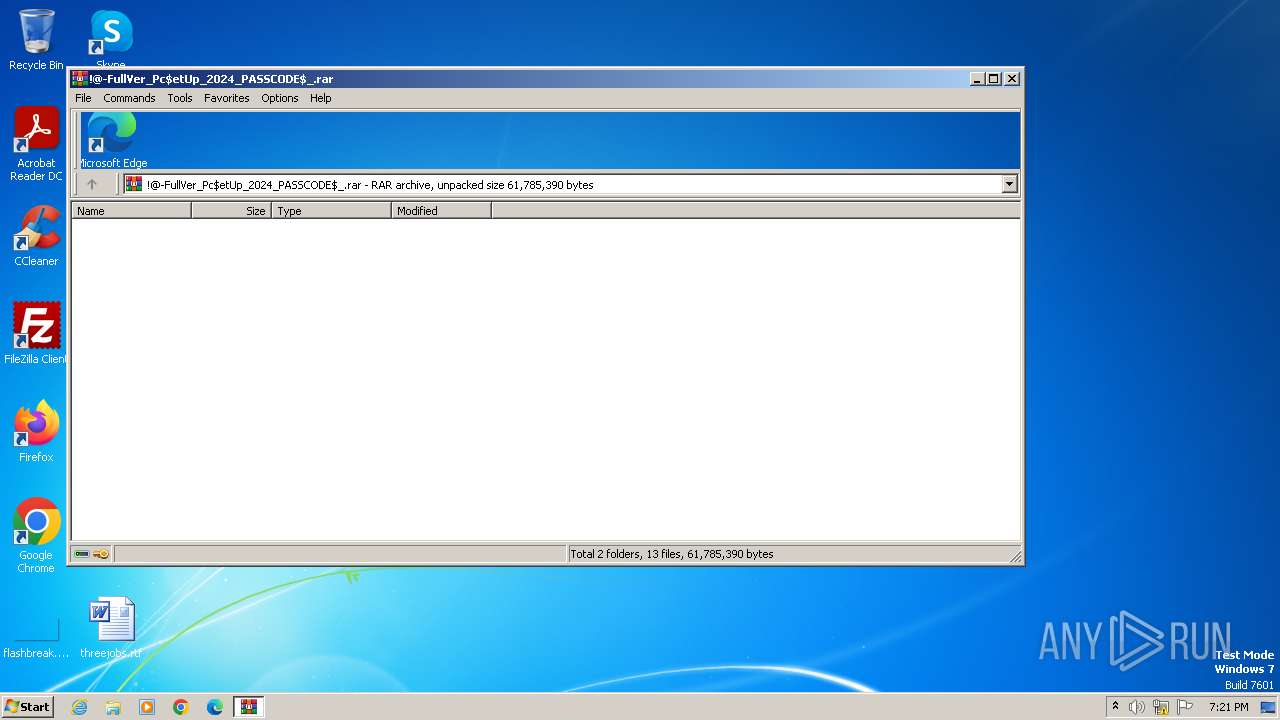Launch Internet Explorer from the taskbar

coord(79,707)
